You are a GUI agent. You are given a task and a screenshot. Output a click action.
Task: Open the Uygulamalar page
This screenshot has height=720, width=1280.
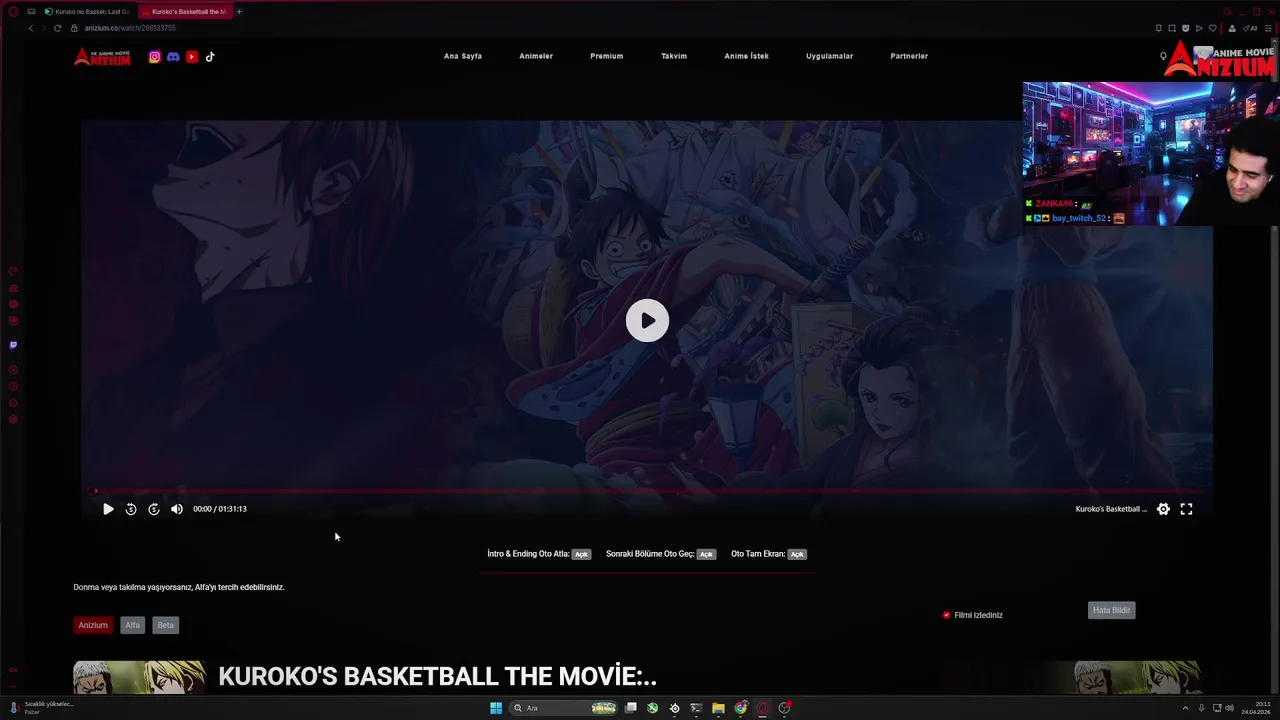click(829, 56)
